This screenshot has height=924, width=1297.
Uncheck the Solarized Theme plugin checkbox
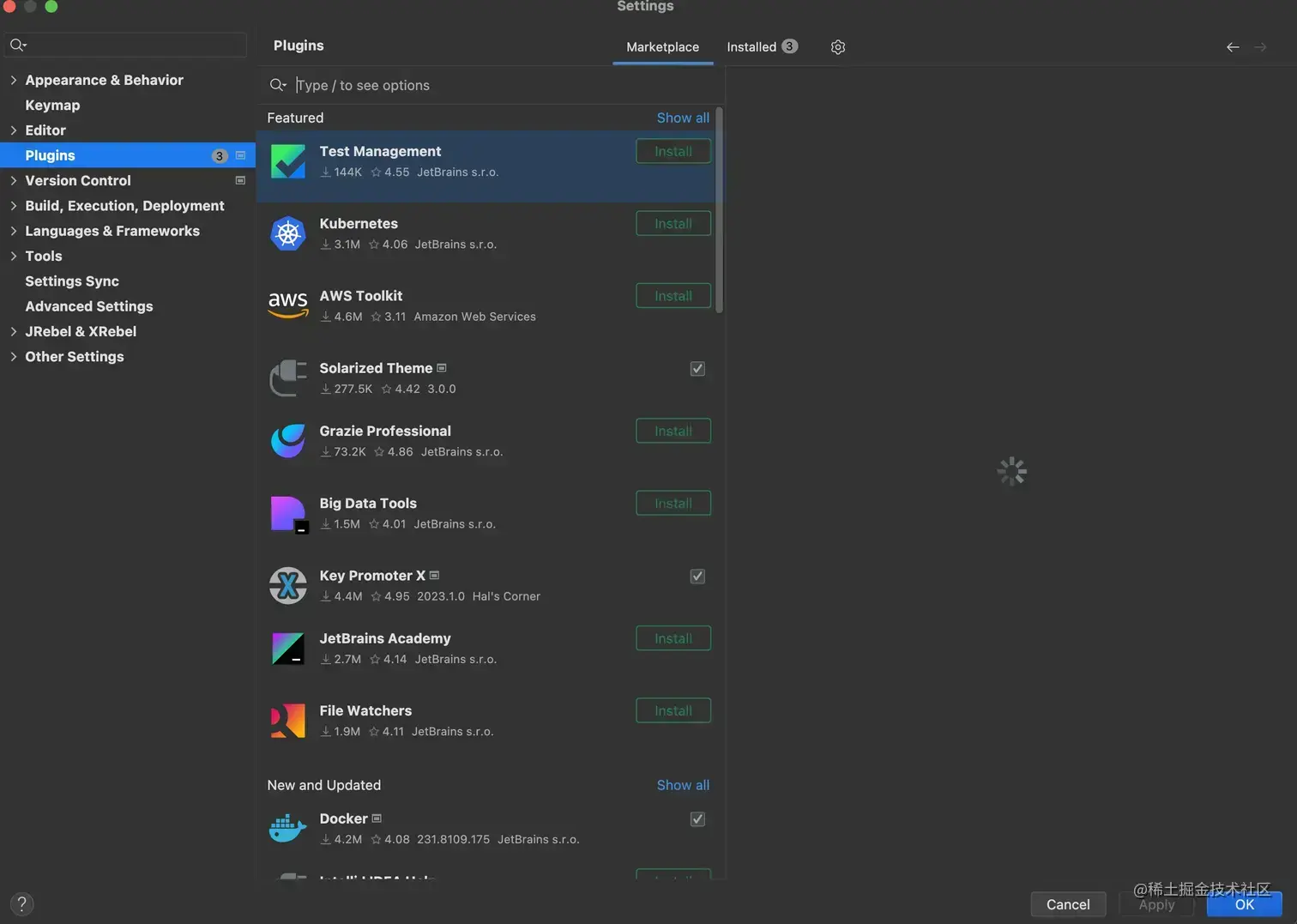(x=697, y=369)
